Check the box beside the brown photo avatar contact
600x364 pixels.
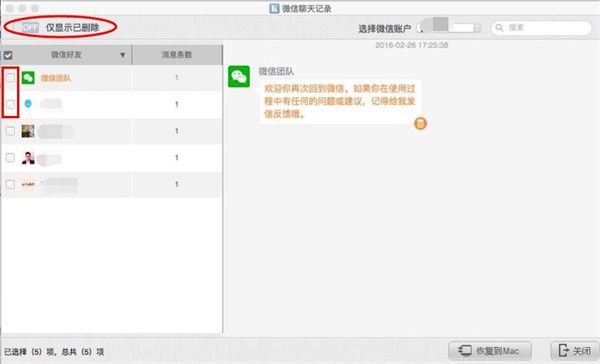click(10, 131)
